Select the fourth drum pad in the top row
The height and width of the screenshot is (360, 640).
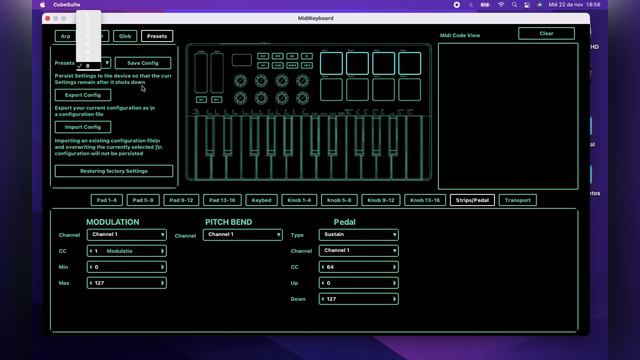[x=409, y=63]
